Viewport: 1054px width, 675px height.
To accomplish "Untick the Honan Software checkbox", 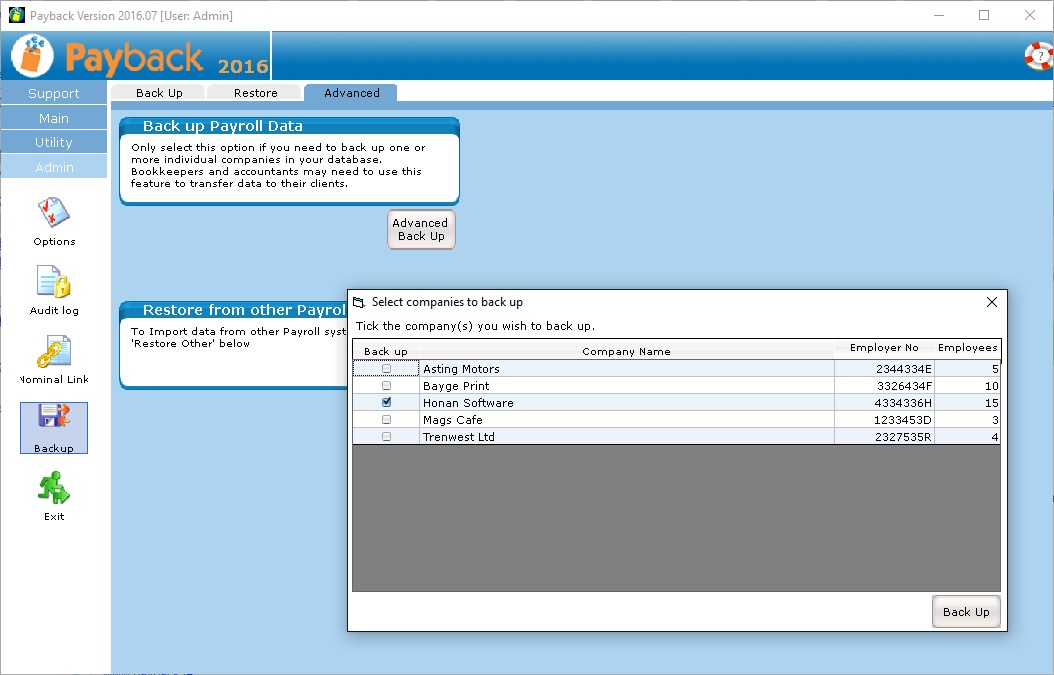I will (x=386, y=403).
